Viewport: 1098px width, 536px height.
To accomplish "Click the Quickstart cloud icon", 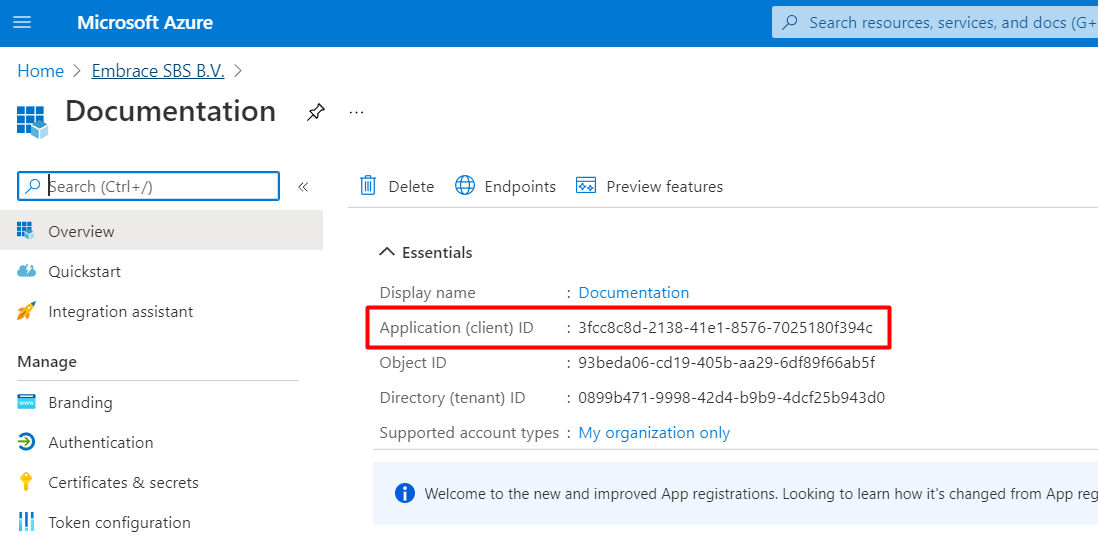I will pyautogui.click(x=27, y=271).
